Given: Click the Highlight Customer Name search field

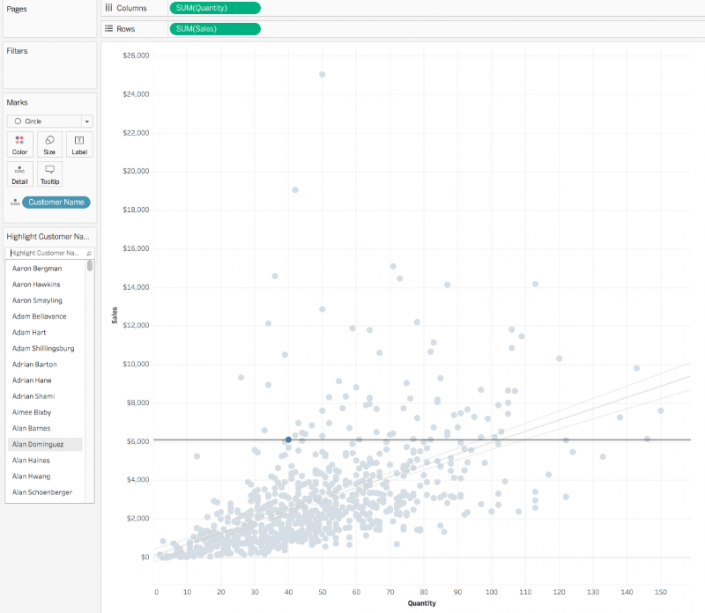Looking at the screenshot, I should (49, 253).
